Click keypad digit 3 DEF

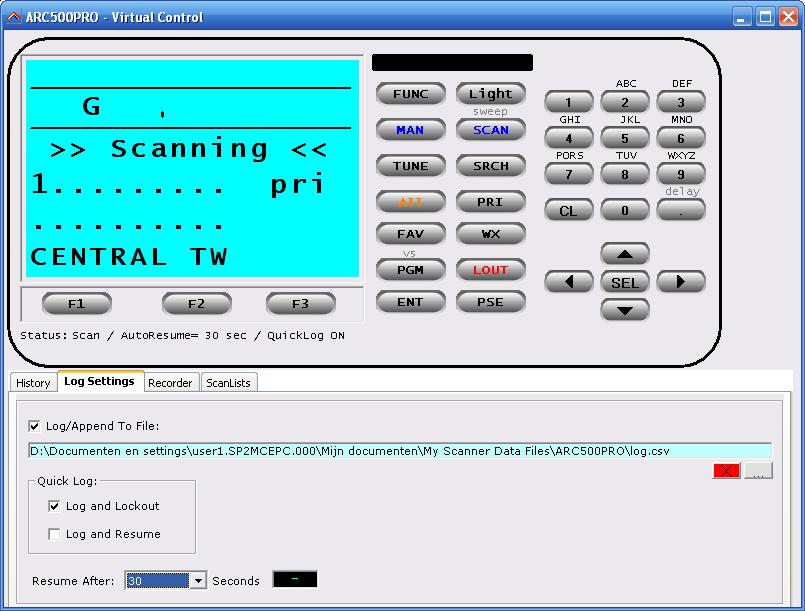click(x=681, y=102)
